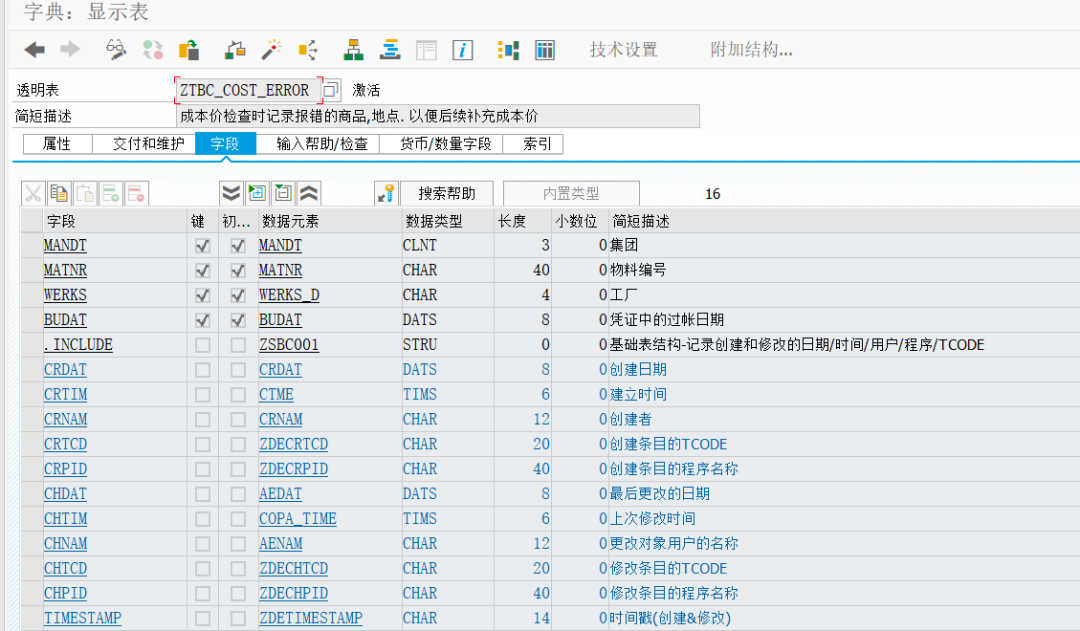1080x631 pixels.
Task: Click the forward arrow toolbar icon
Action: pos(70,50)
